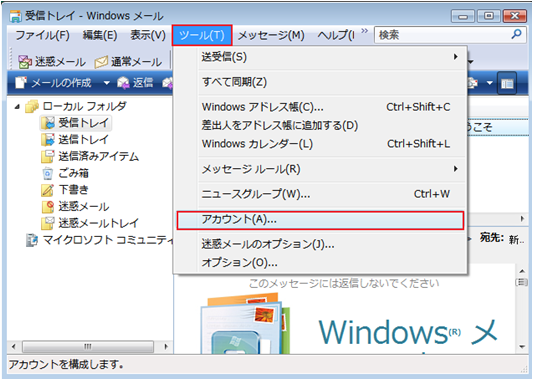The image size is (533, 380).
Task: Click the 返信 toolbar button
Action: (135, 83)
